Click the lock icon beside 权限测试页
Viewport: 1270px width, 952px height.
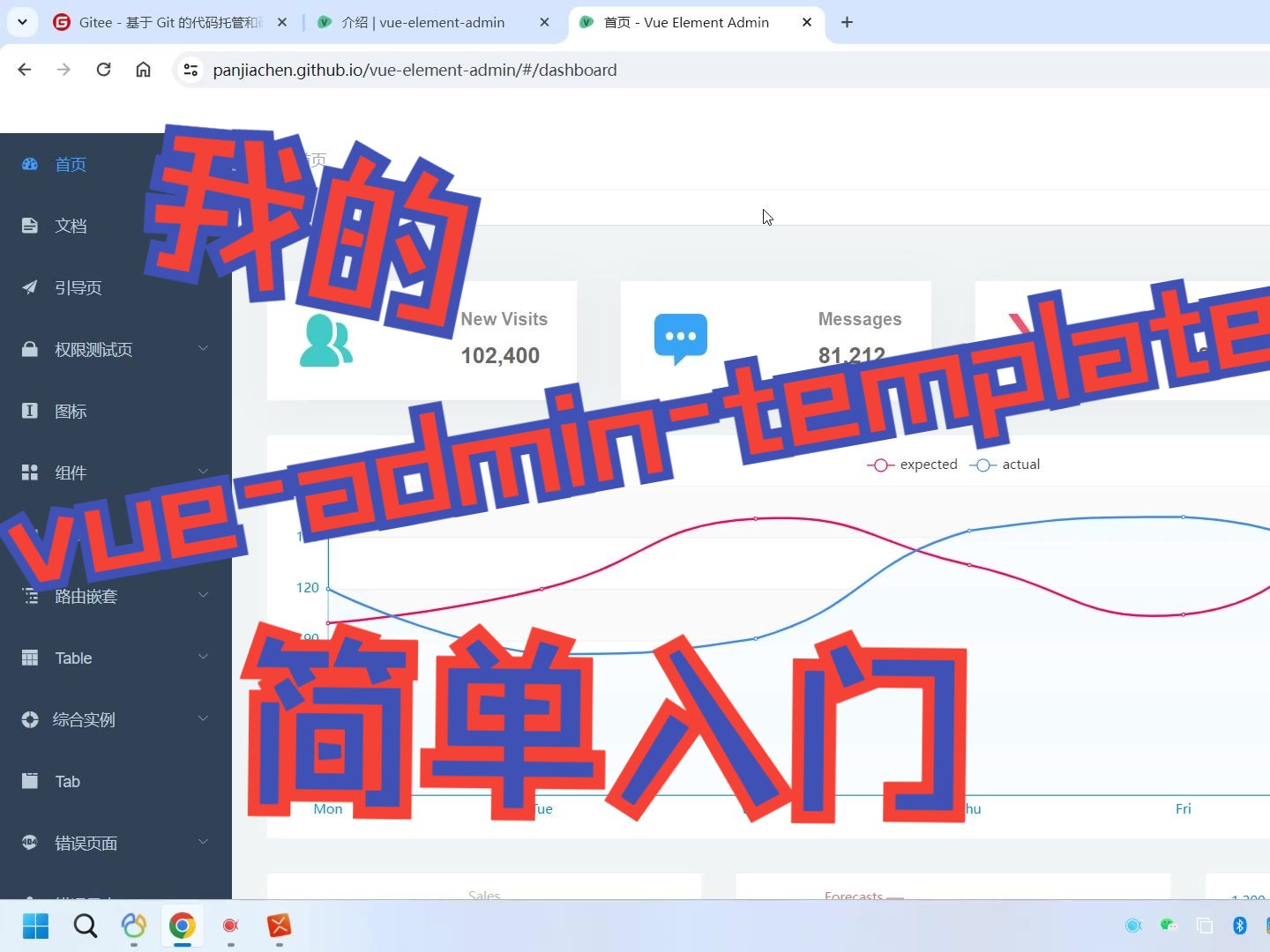click(30, 349)
